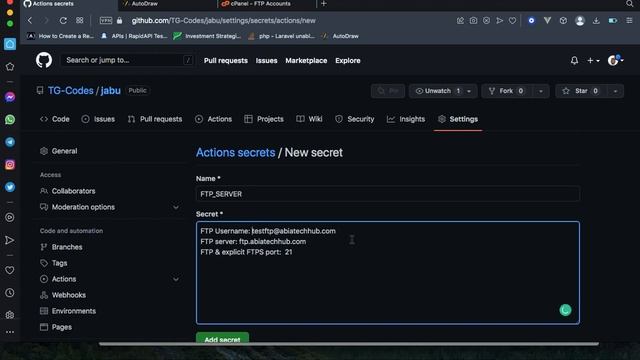Viewport: 640px width, 360px height.
Task: Open a new browser tab with plus
Action: [x=324, y=4]
